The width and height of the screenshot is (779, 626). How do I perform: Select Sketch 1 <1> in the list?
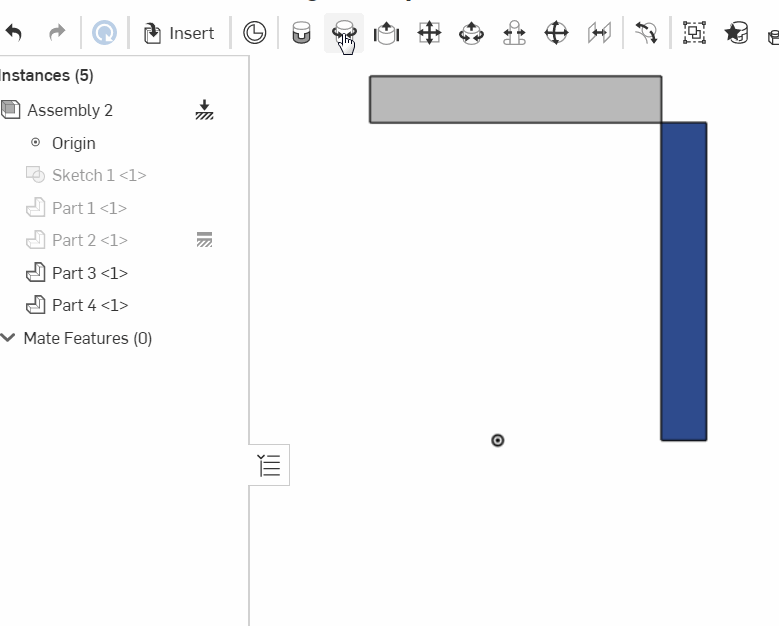pyautogui.click(x=99, y=175)
